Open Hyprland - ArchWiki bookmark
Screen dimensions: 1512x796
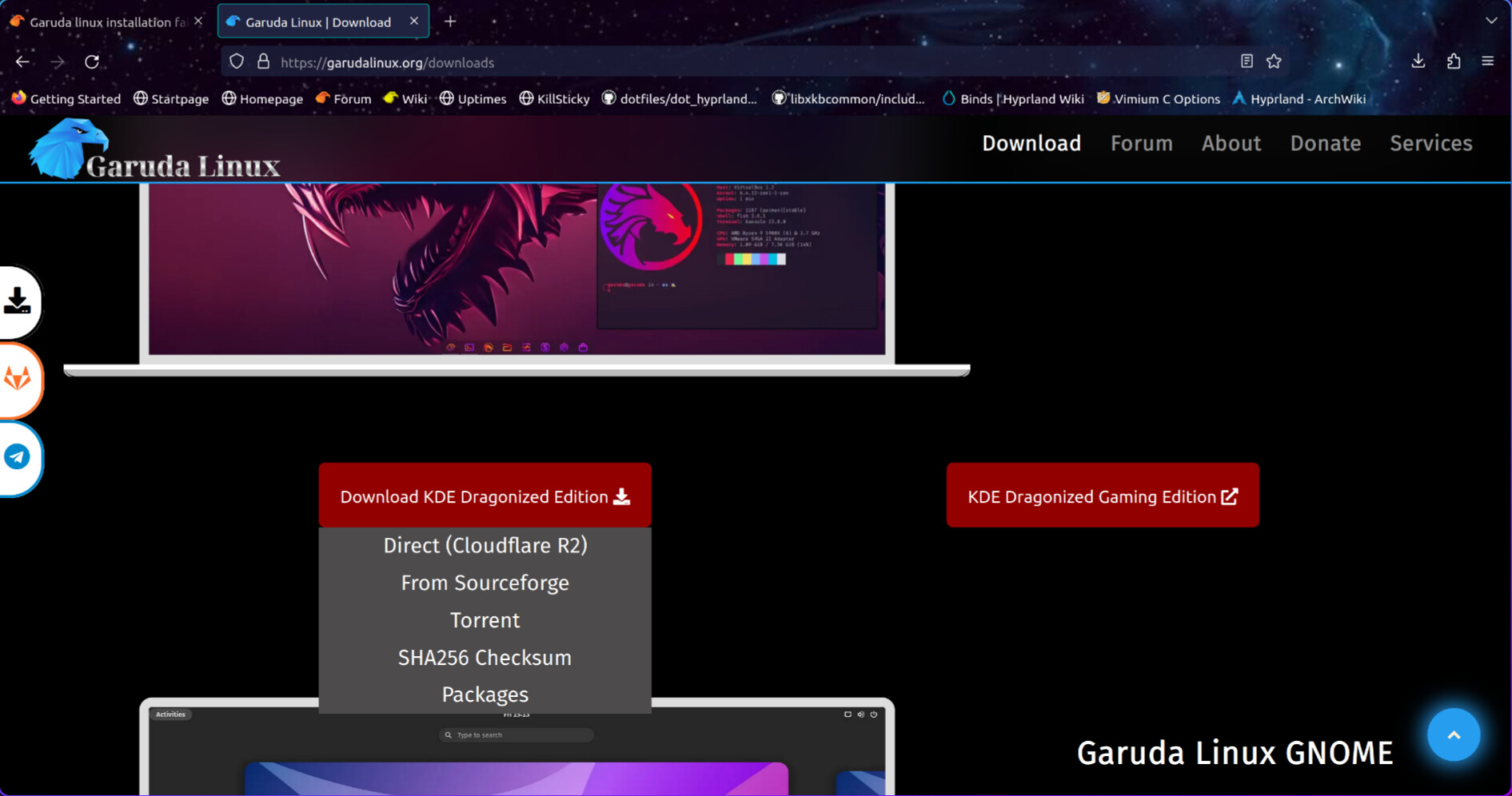tap(1299, 98)
